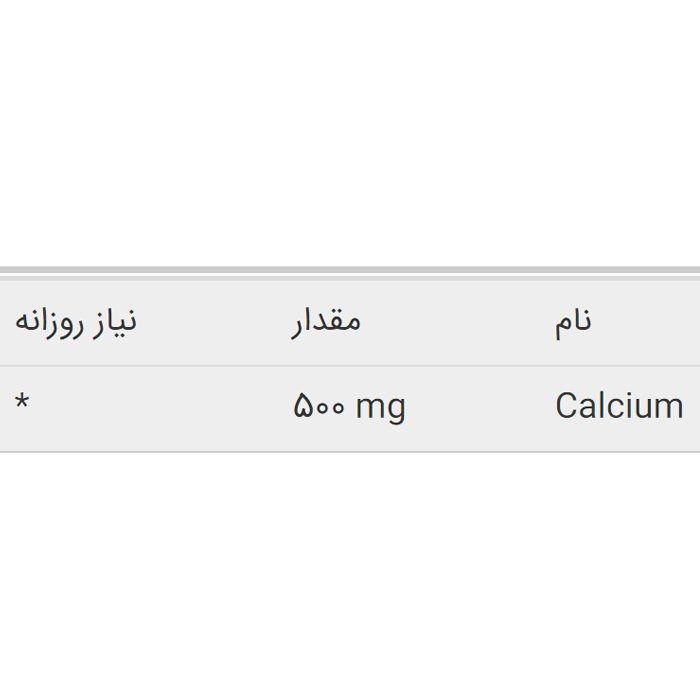Click the Calcium row gap between amount and name
The image size is (700, 700).
(x=480, y=407)
